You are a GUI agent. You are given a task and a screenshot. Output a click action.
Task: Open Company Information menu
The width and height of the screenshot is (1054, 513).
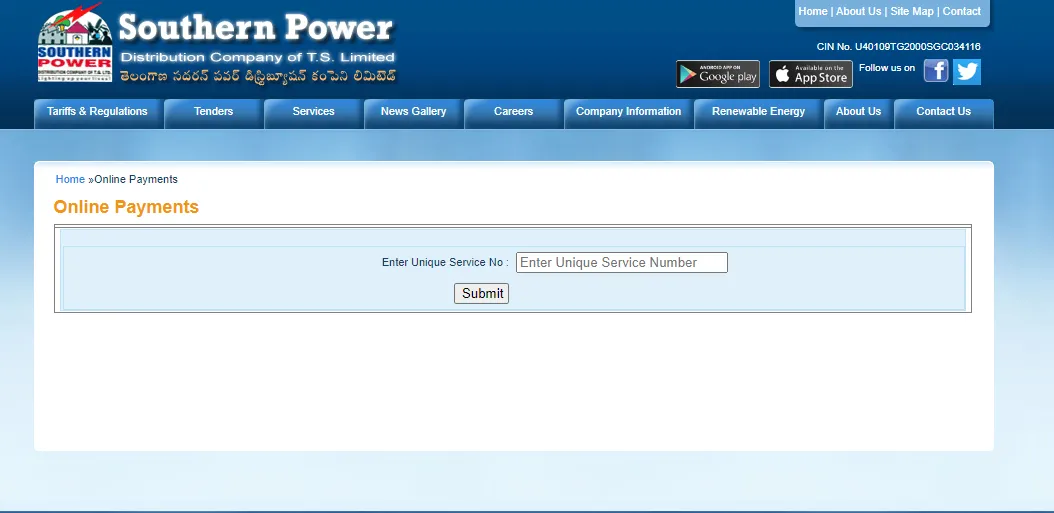628,112
